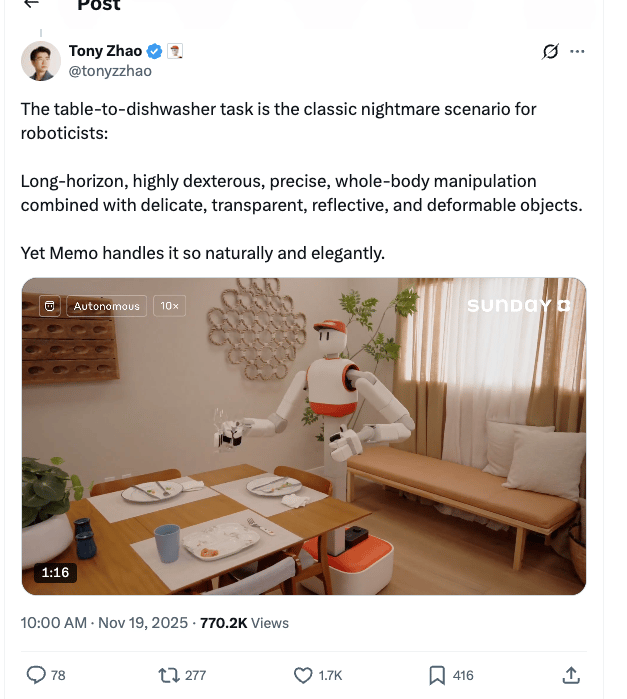This screenshot has width=627, height=699.
Task: Click the robot icon badge in video
Action: (50, 306)
